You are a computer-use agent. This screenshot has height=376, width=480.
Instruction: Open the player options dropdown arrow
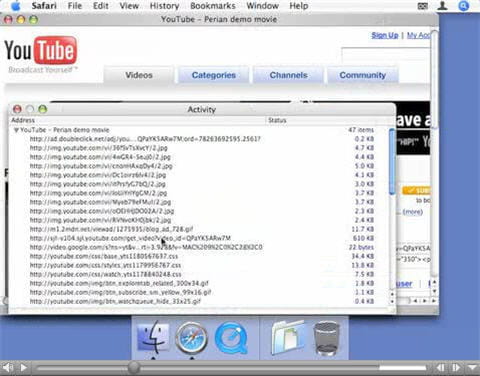[472, 368]
